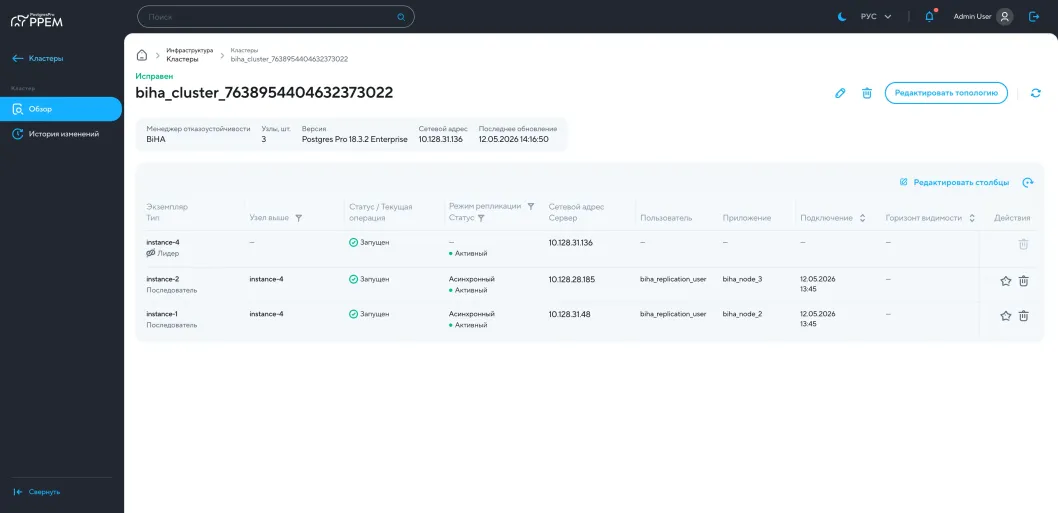Click instance-4 name in table

[x=163, y=242]
